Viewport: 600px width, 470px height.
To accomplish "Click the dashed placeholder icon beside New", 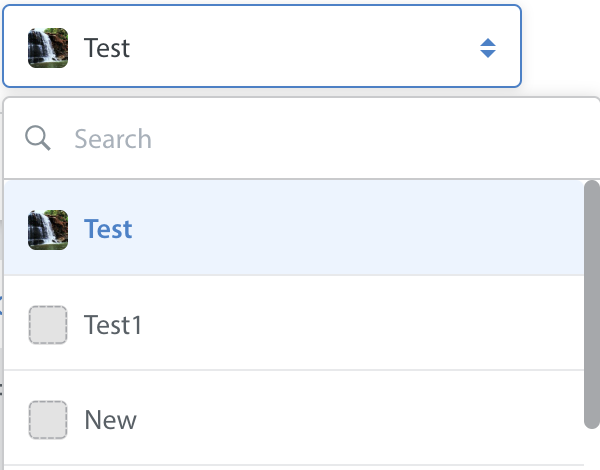I will pos(48,419).
